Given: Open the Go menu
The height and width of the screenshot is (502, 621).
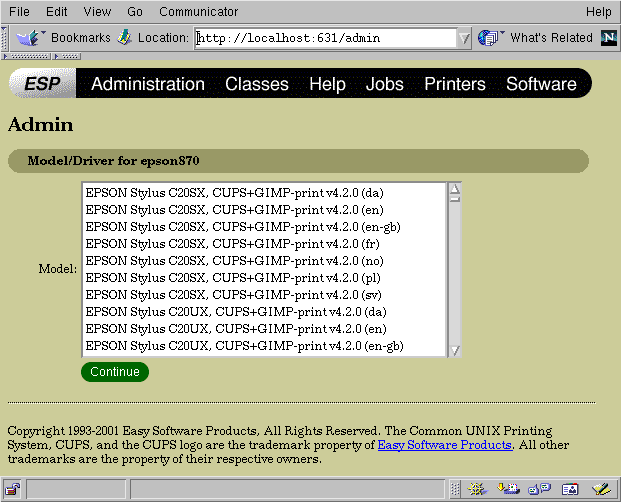Looking at the screenshot, I should tap(135, 12).
